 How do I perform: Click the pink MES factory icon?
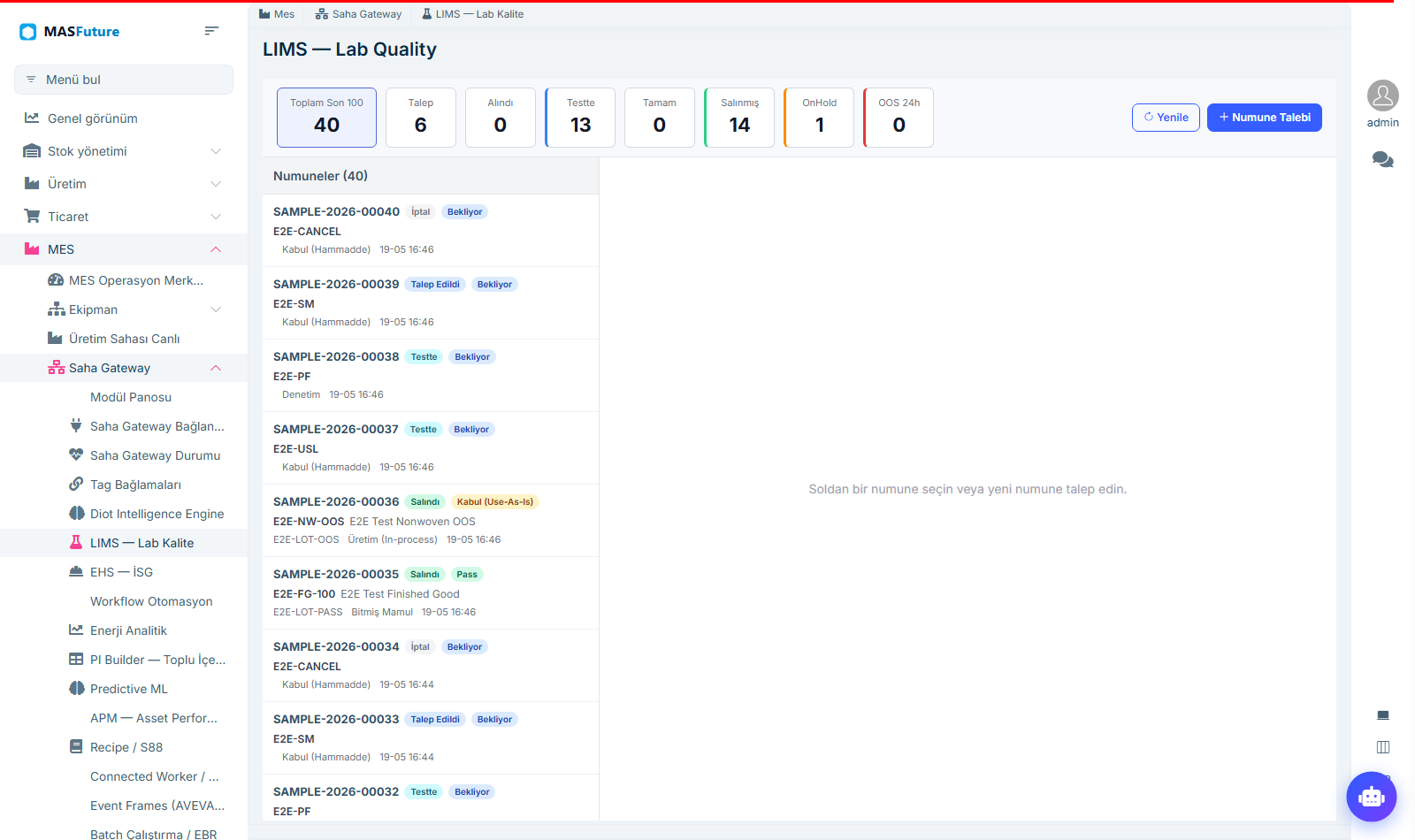(x=32, y=249)
